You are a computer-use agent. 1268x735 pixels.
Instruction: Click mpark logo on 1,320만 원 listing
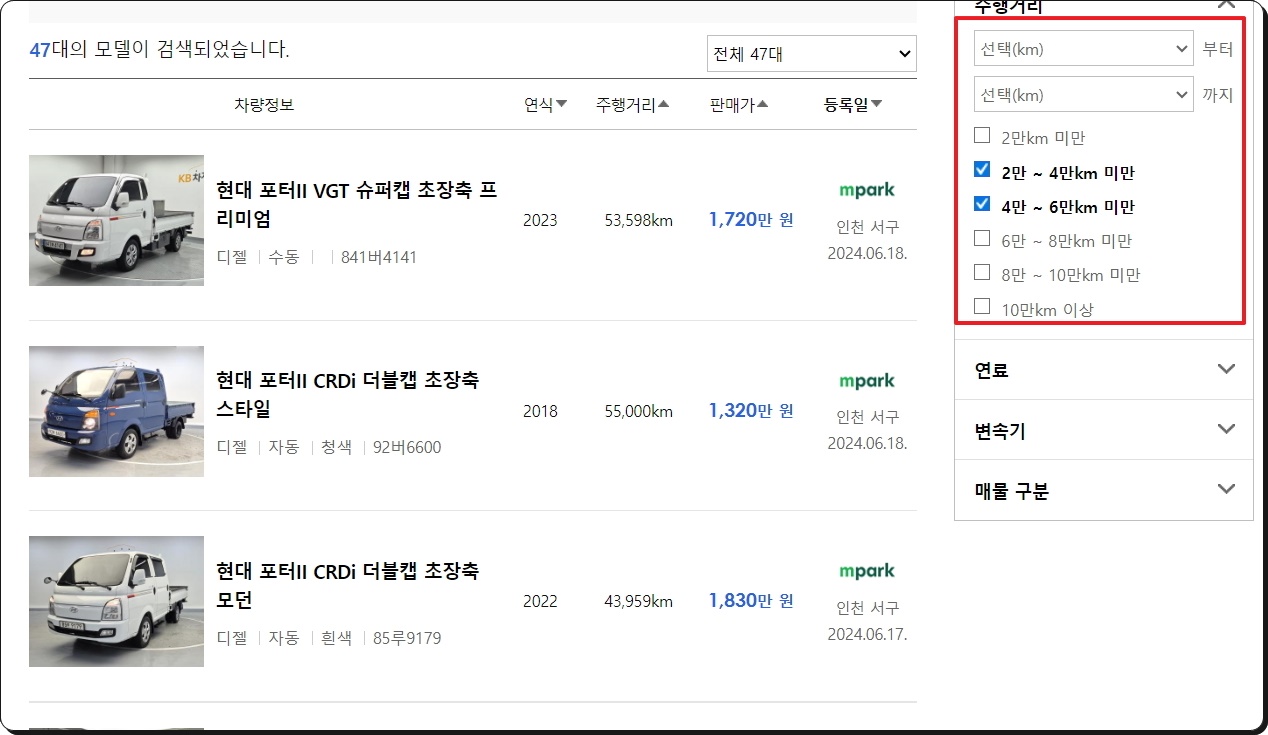point(867,381)
